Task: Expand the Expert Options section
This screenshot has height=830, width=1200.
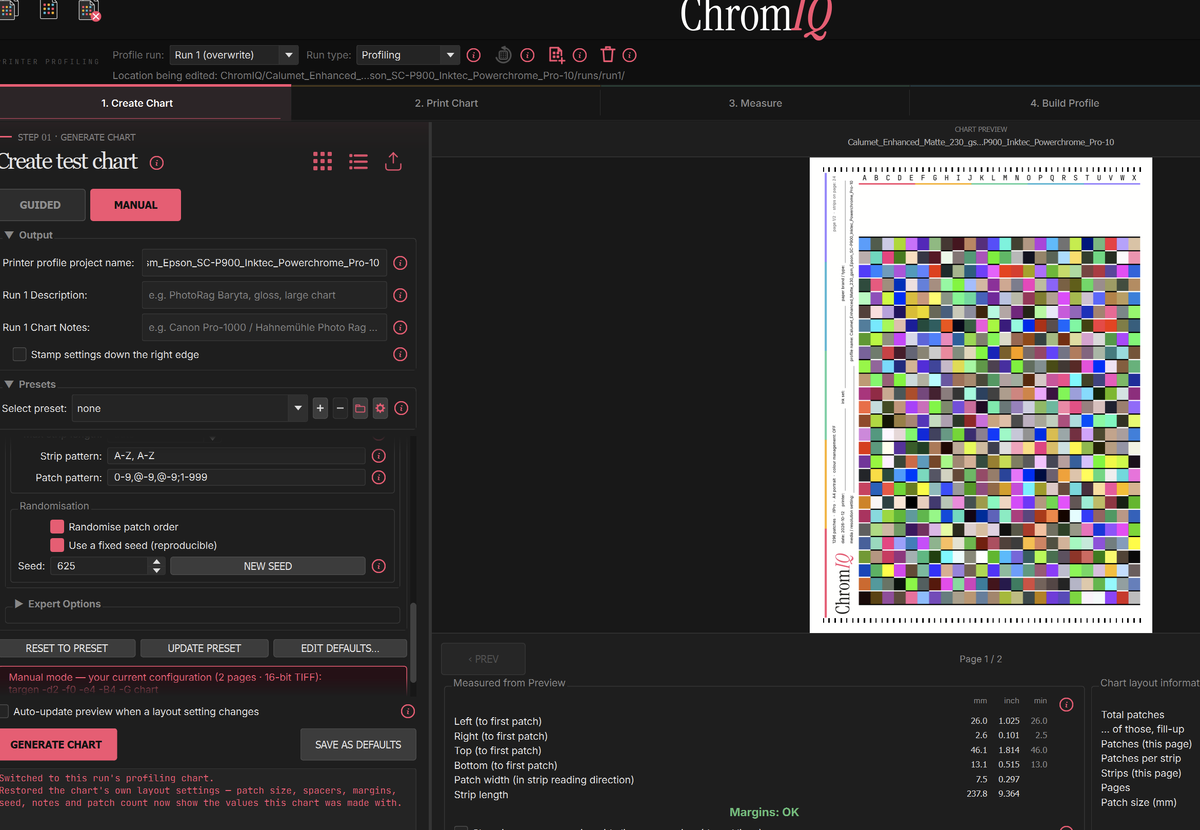Action: click(x=64, y=604)
